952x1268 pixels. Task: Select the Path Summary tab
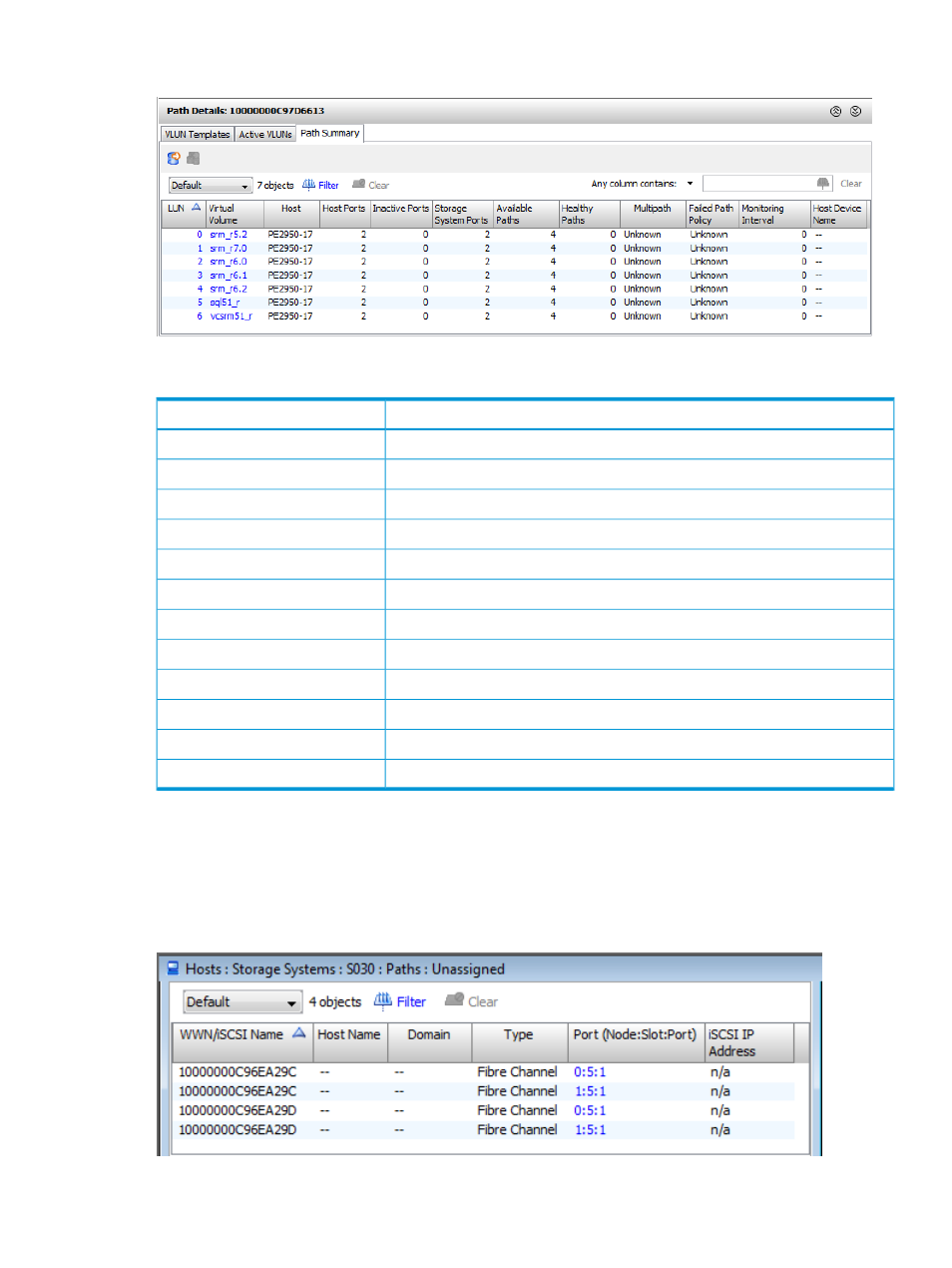330,133
